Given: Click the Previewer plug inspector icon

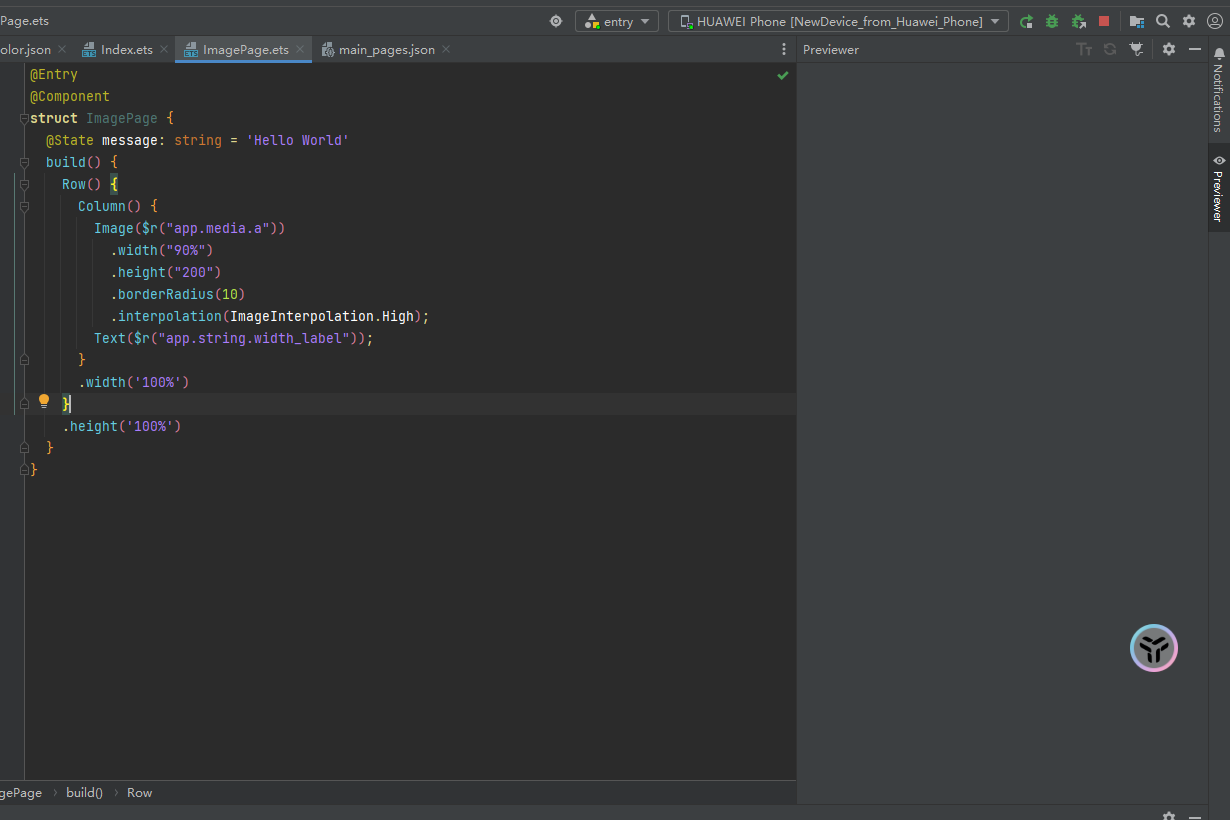Looking at the screenshot, I should [1136, 49].
